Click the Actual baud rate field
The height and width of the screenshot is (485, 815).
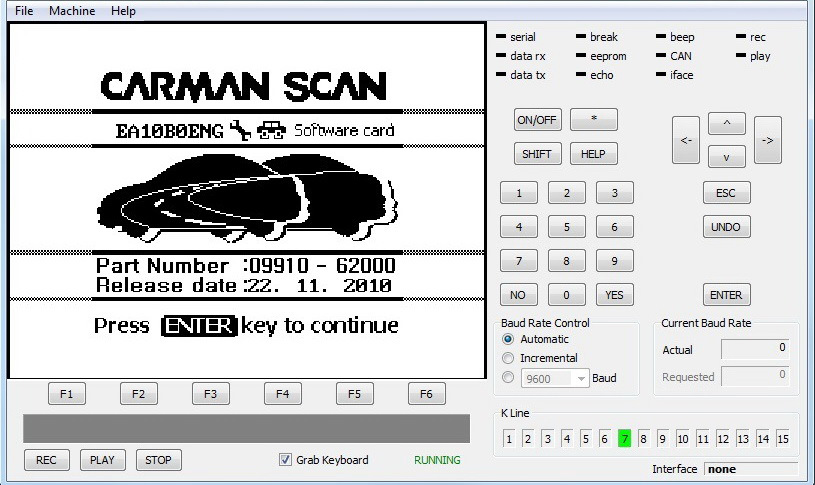(x=755, y=349)
